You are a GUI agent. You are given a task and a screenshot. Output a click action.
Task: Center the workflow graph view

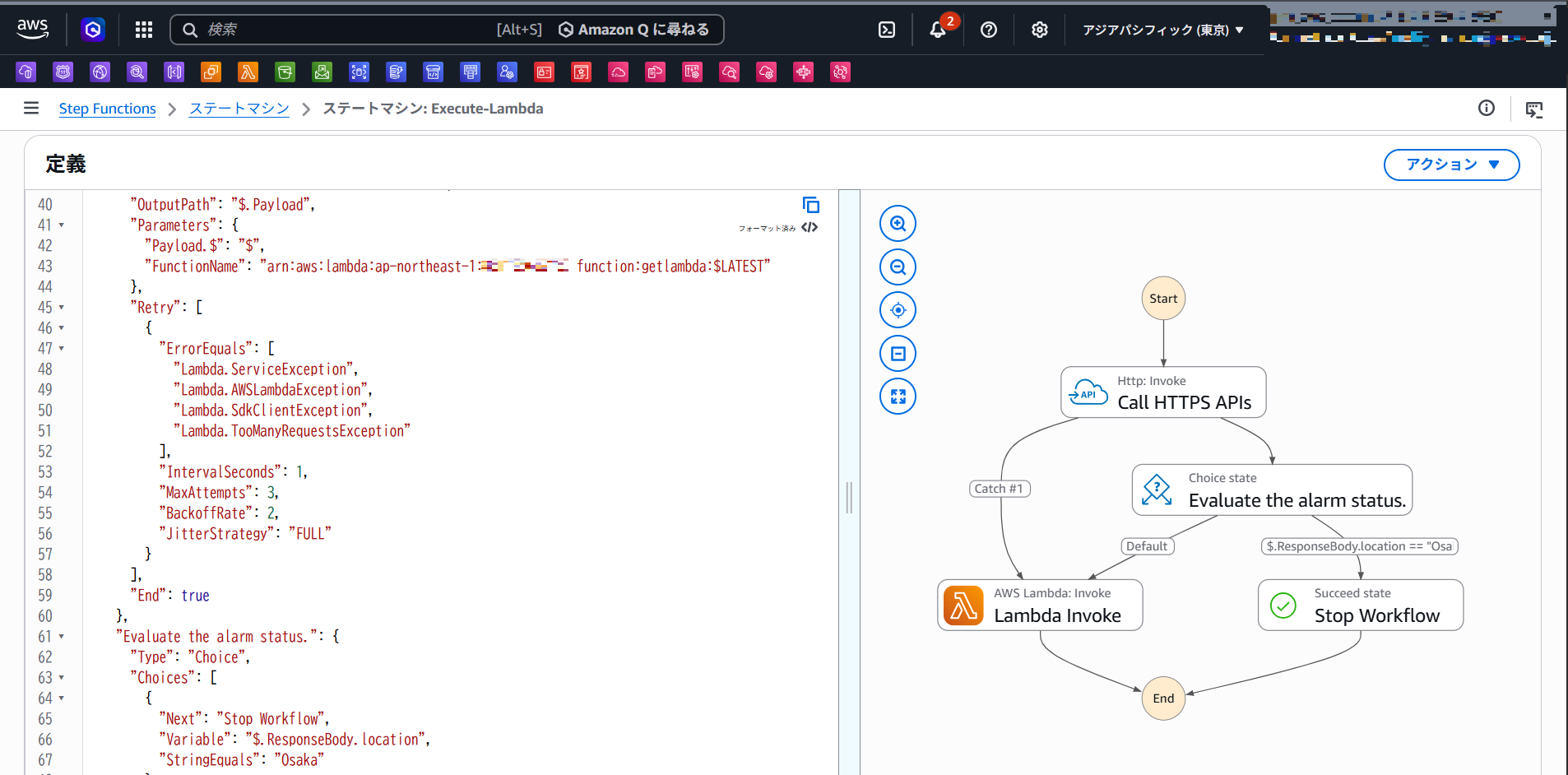[898, 310]
